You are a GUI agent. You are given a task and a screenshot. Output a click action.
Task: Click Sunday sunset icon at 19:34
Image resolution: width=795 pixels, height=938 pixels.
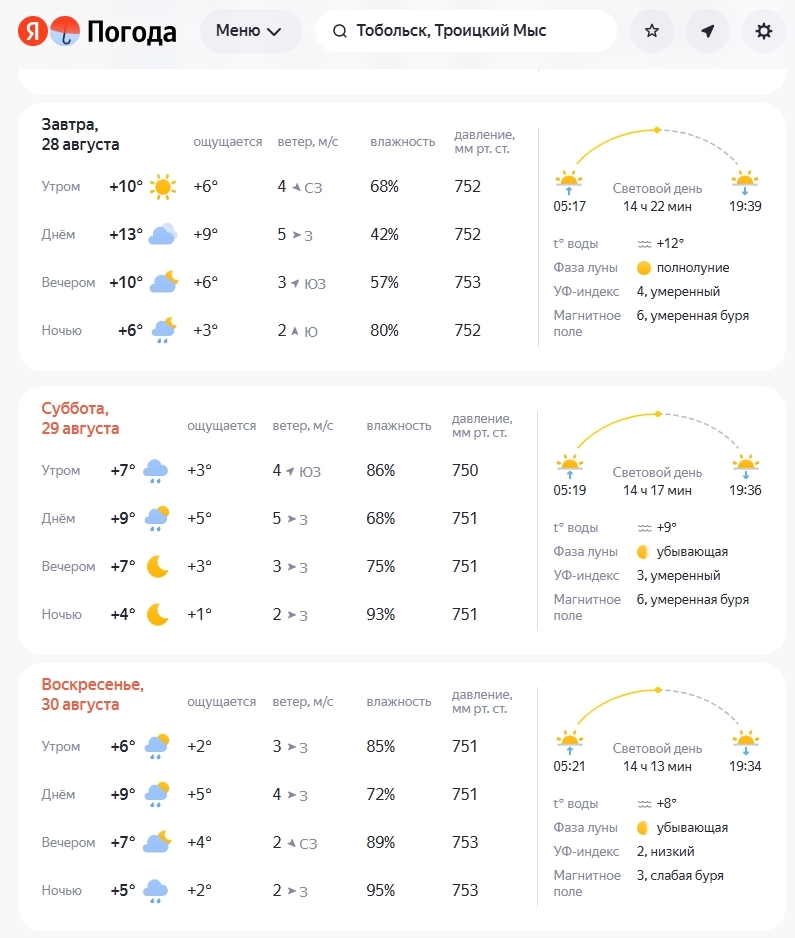point(745,742)
